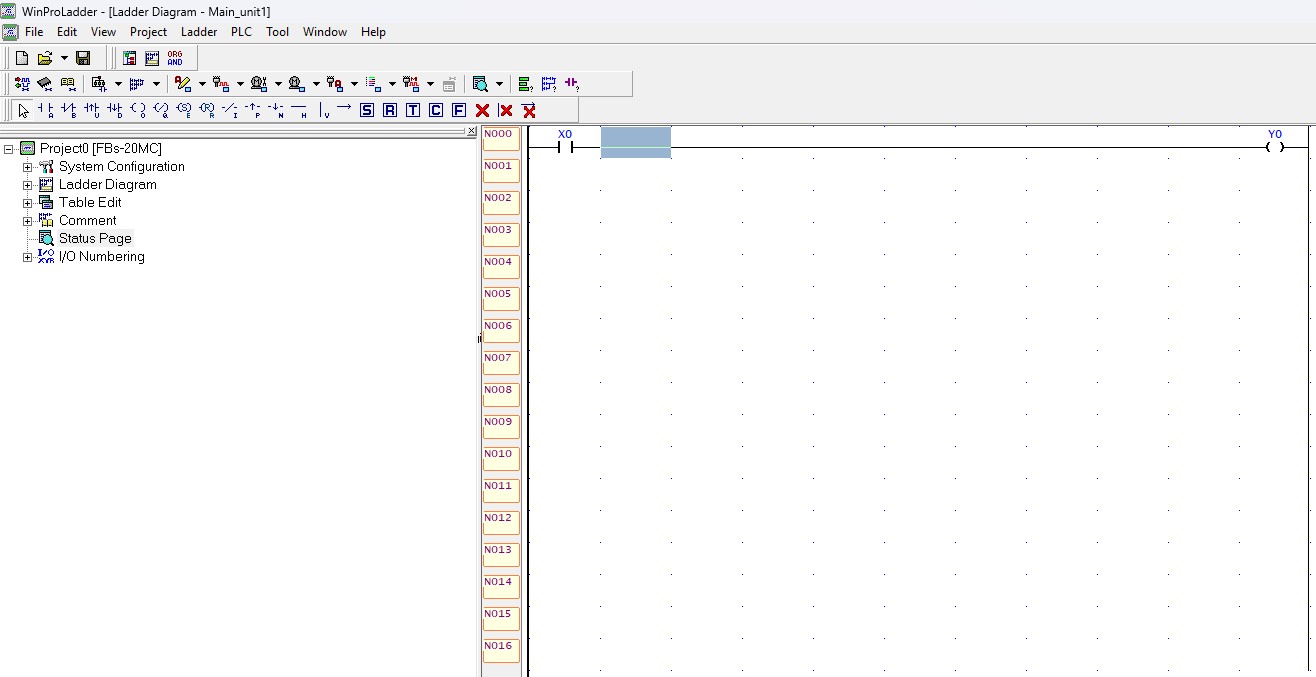Select the output coil O tool
The height and width of the screenshot is (677, 1316).
click(x=138, y=110)
